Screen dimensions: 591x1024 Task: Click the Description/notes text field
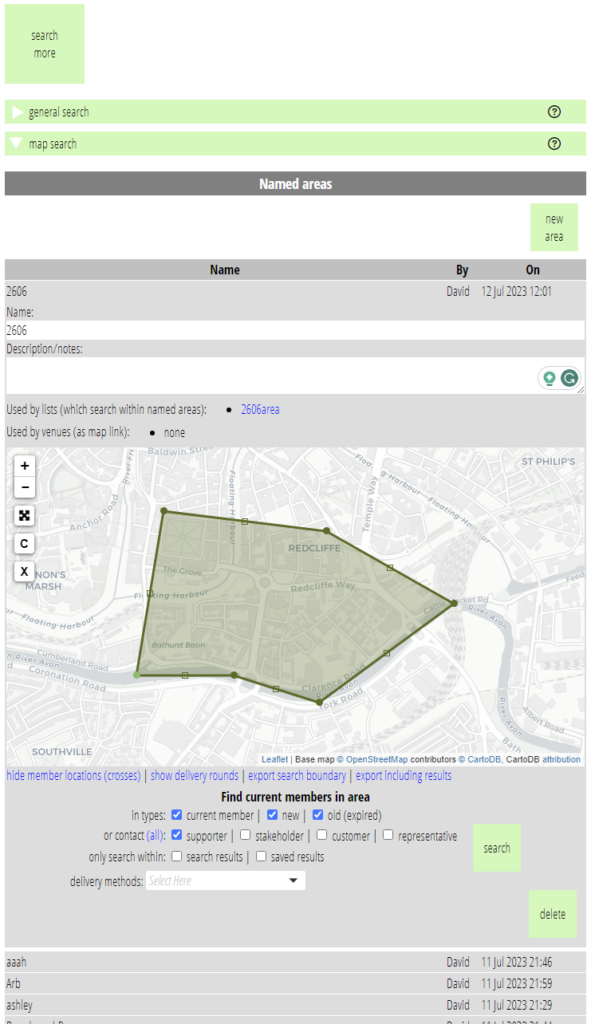(295, 376)
